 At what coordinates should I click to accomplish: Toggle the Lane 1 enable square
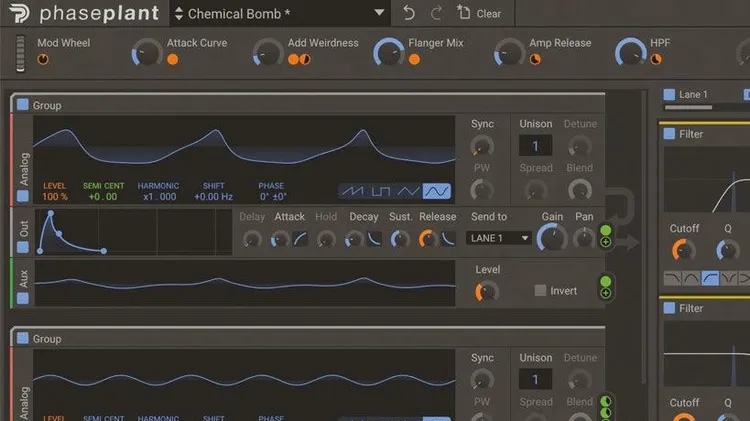(x=669, y=94)
